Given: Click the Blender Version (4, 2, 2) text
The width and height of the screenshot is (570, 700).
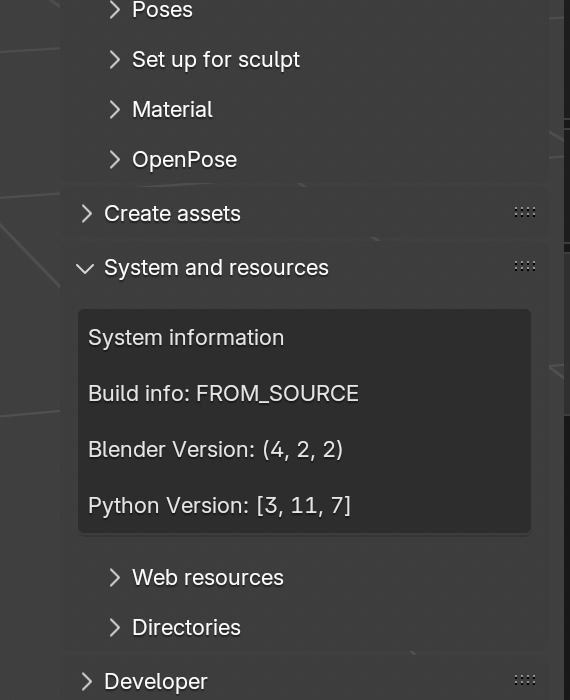Looking at the screenshot, I should click(x=216, y=449).
